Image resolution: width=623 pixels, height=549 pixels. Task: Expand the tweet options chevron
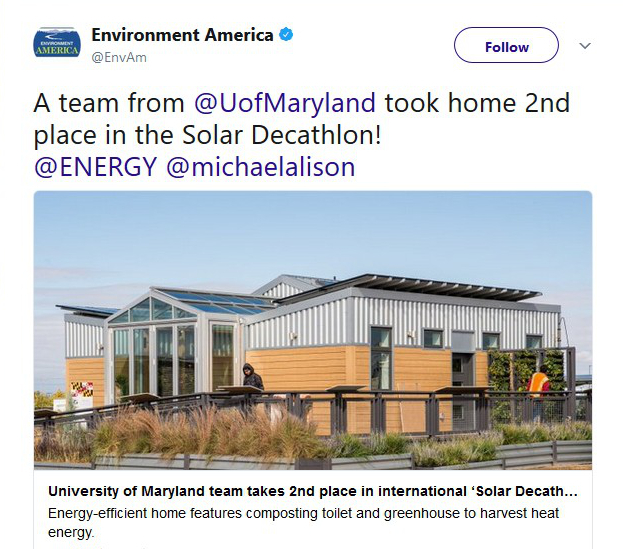[x=586, y=46]
